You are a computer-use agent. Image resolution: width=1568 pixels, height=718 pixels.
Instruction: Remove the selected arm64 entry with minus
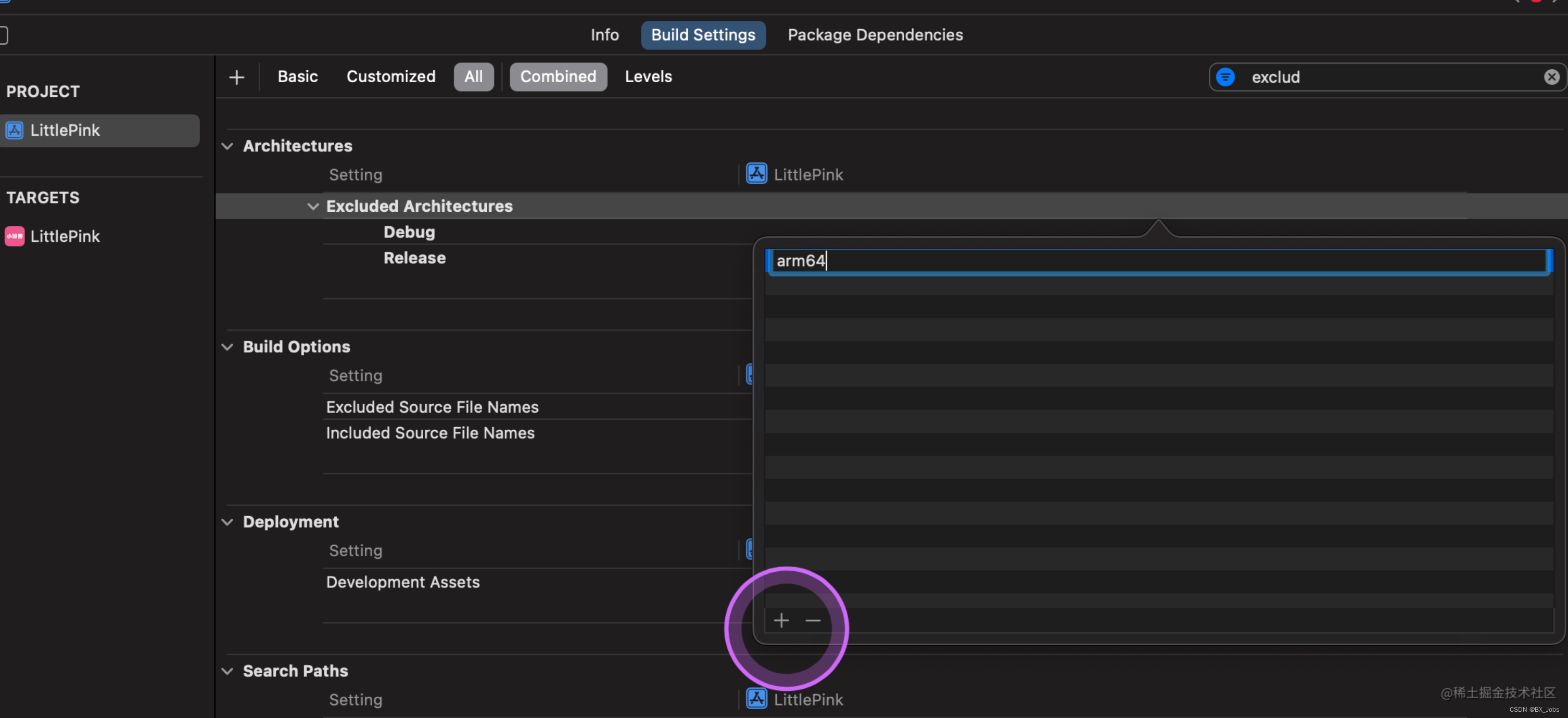(x=813, y=621)
